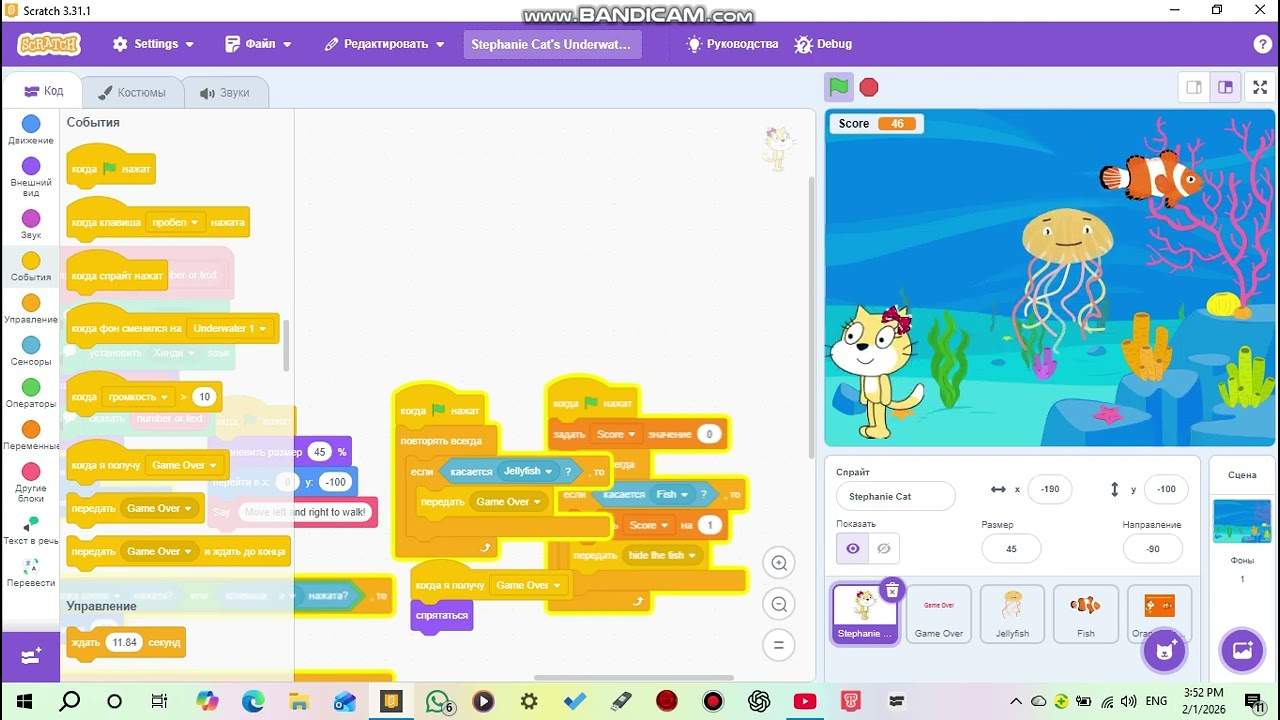
Task: Select the Текст в речь extension category
Action: tap(31, 530)
